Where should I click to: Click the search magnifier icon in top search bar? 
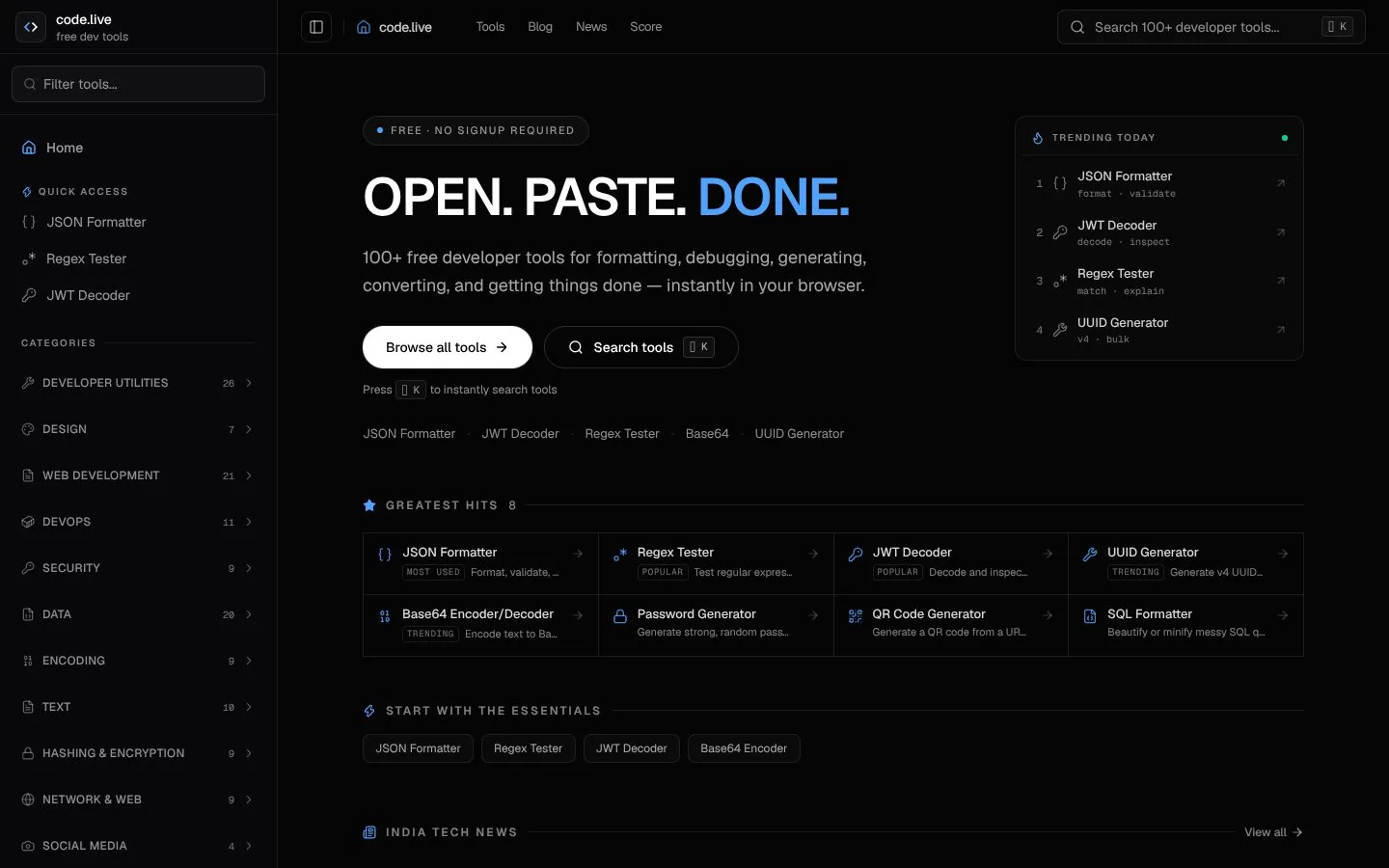pos(1077,27)
